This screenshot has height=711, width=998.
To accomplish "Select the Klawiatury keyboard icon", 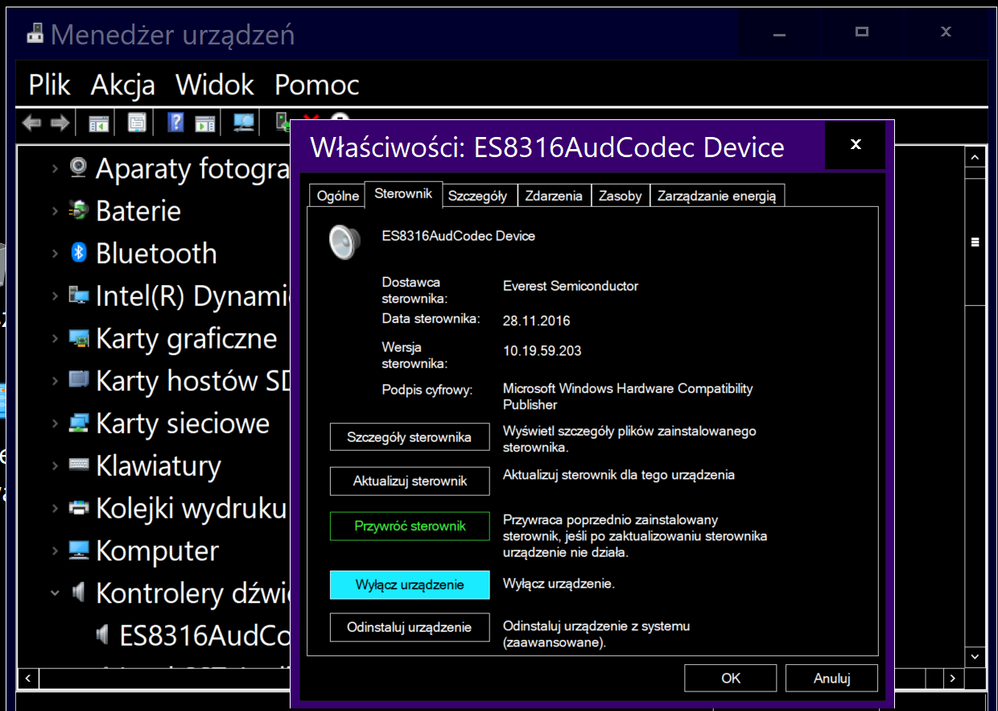I will [78, 465].
